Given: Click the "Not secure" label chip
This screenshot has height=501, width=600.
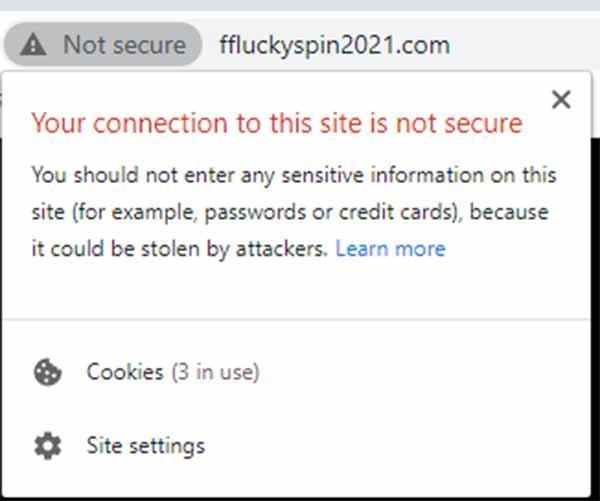Looking at the screenshot, I should click(x=103, y=44).
